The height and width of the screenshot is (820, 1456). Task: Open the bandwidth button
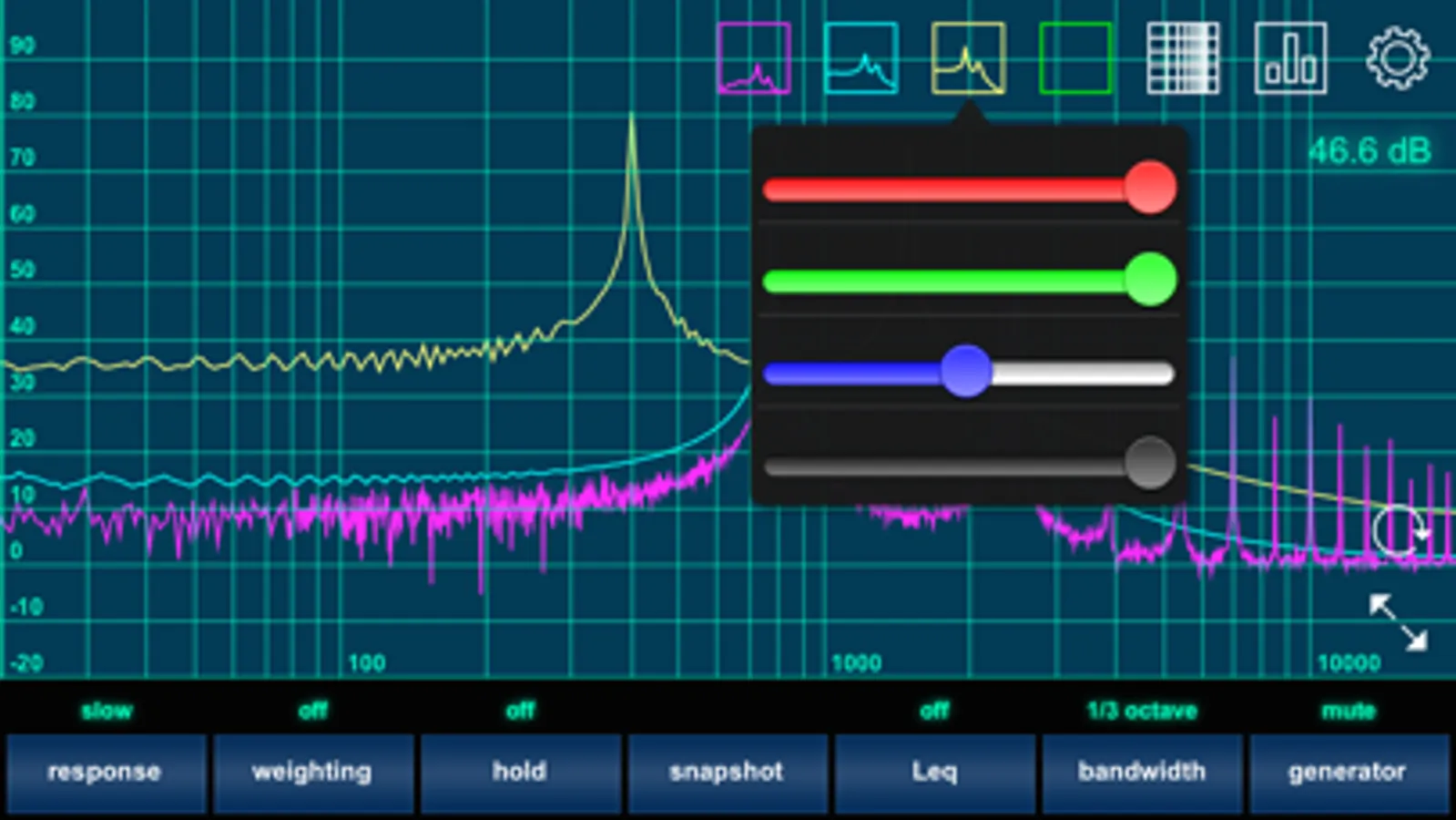(x=1142, y=773)
